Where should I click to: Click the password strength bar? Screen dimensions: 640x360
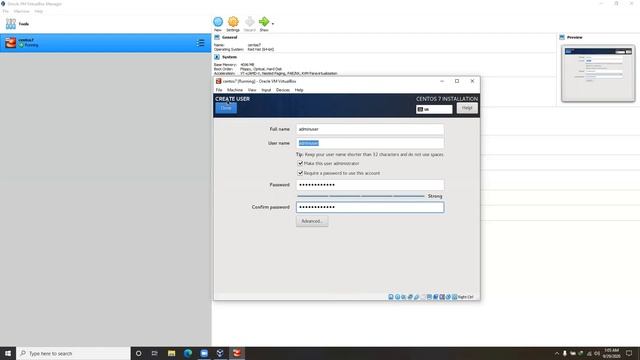[361, 196]
